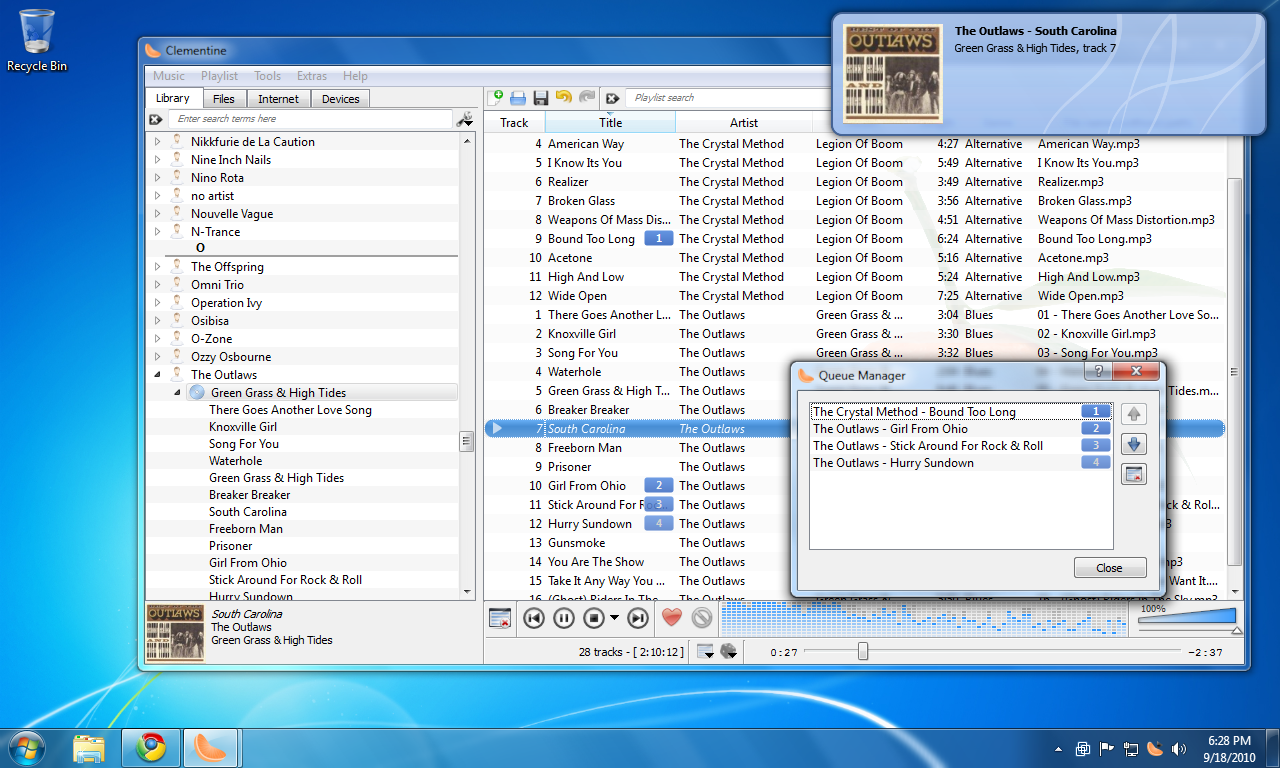Click the Last.fm ban icon
The width and height of the screenshot is (1280, 768).
pyautogui.click(x=702, y=618)
